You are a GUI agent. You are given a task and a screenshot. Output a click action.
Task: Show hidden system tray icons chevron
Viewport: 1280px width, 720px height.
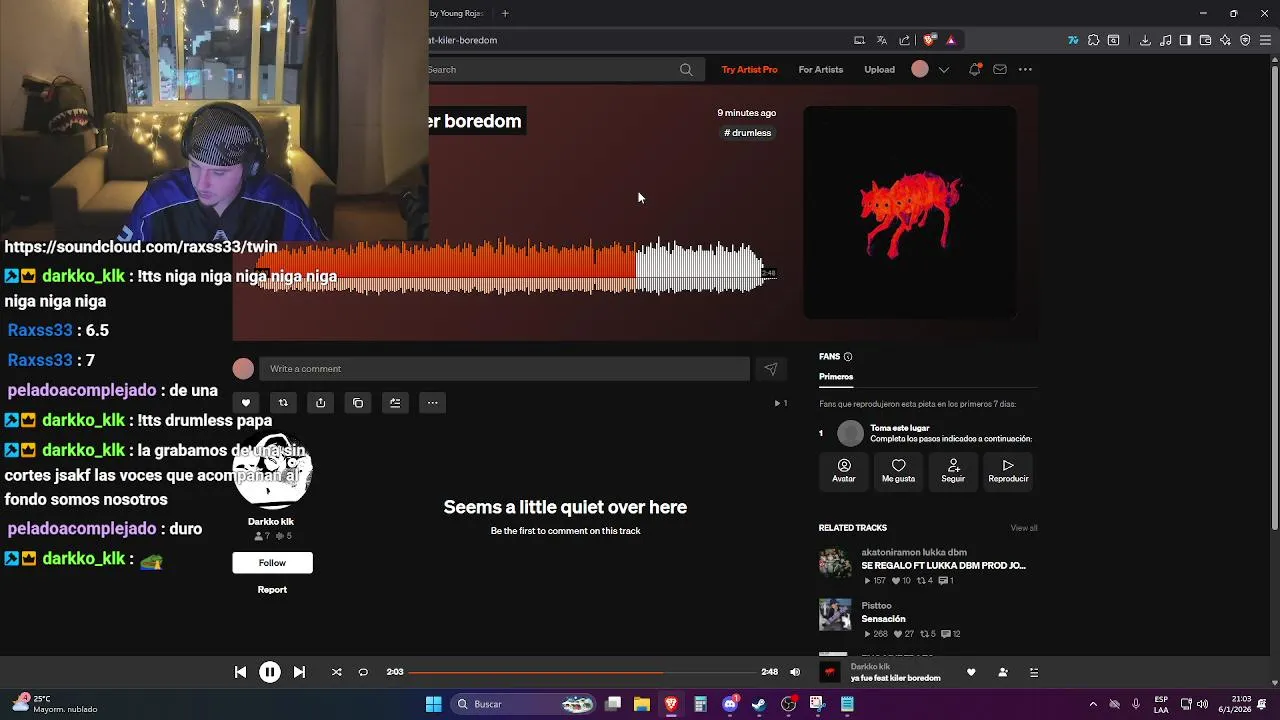pos(1093,704)
